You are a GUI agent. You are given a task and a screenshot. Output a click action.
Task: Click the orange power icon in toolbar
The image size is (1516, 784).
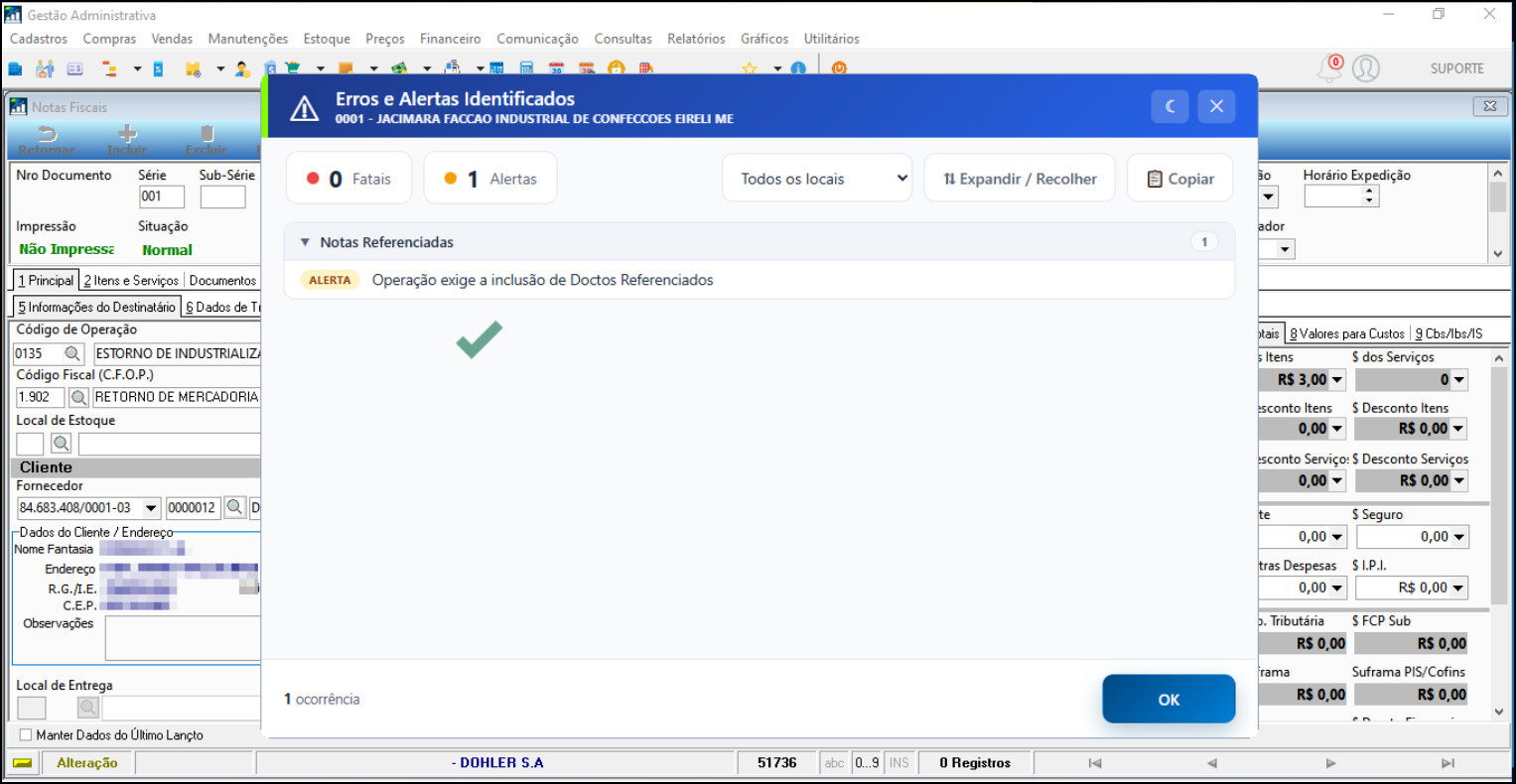coord(839,68)
